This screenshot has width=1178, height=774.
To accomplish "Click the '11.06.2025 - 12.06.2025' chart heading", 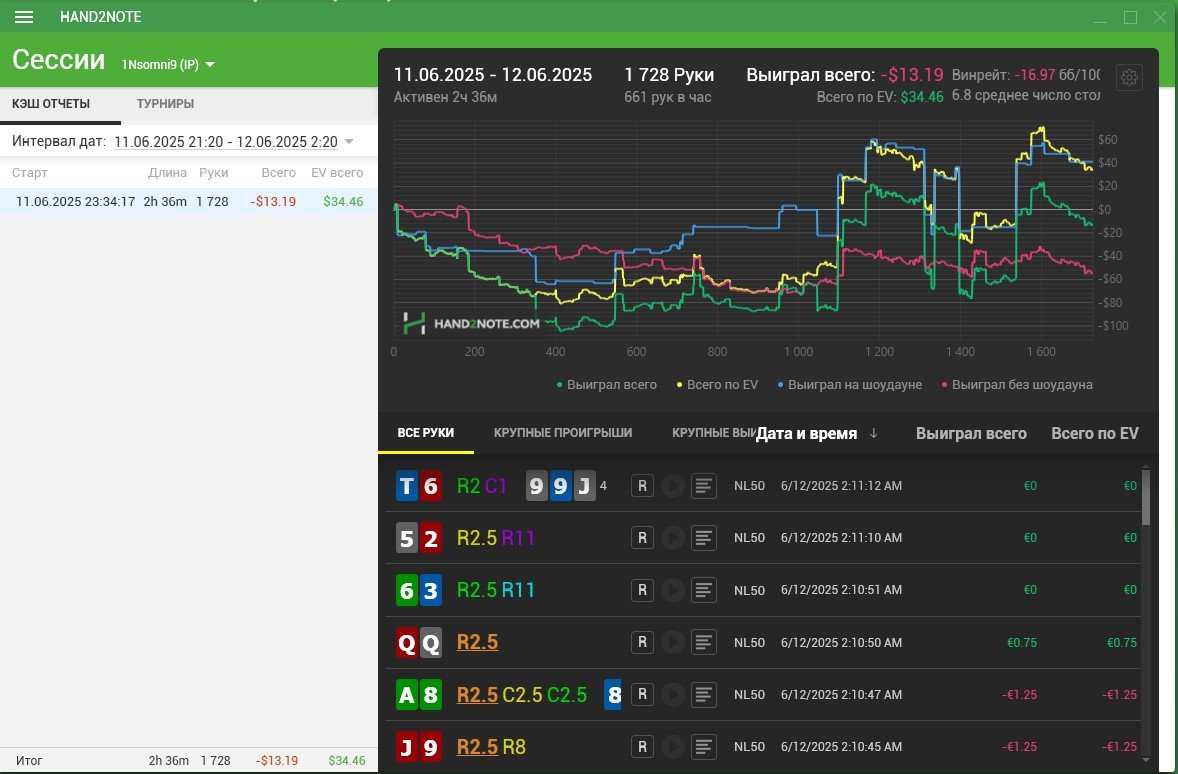I will coord(493,75).
